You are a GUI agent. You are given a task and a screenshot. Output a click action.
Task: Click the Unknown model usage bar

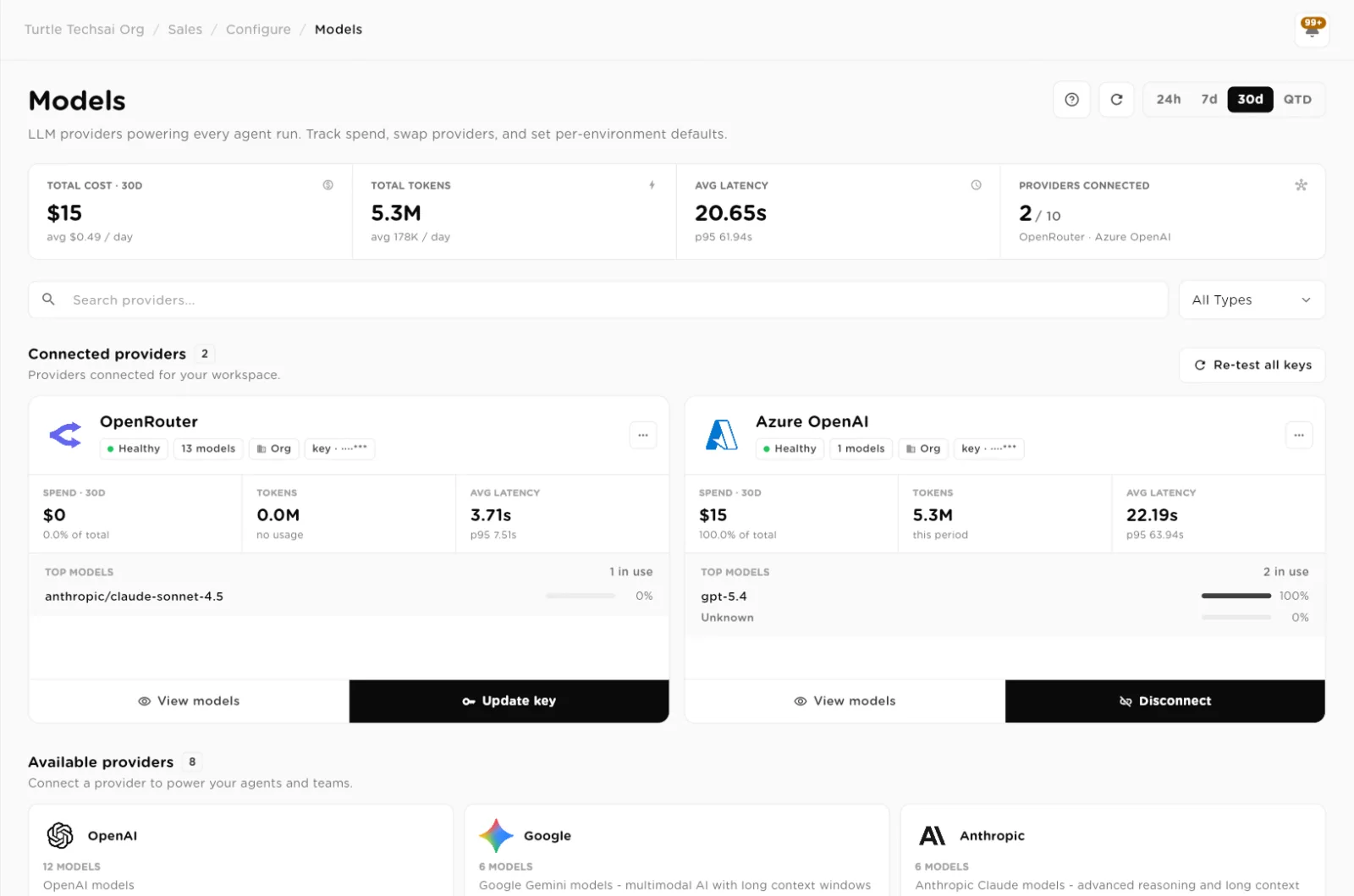click(1236, 618)
